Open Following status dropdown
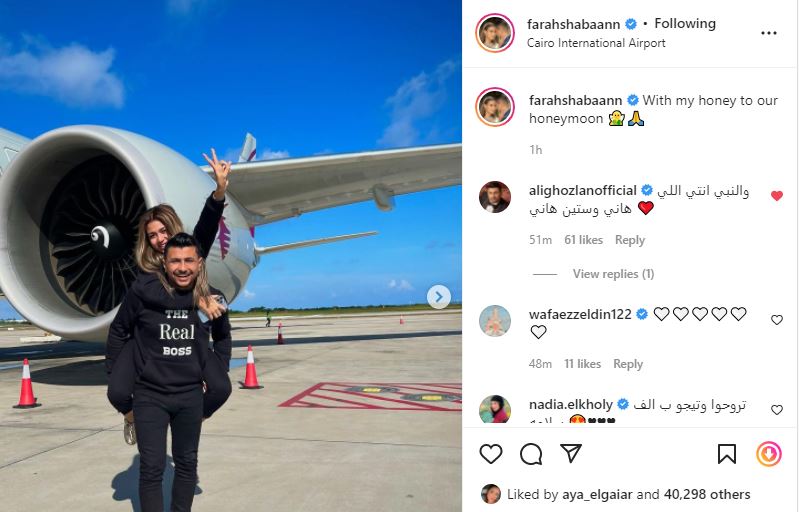Viewport: 799px width, 512px height. (685, 23)
